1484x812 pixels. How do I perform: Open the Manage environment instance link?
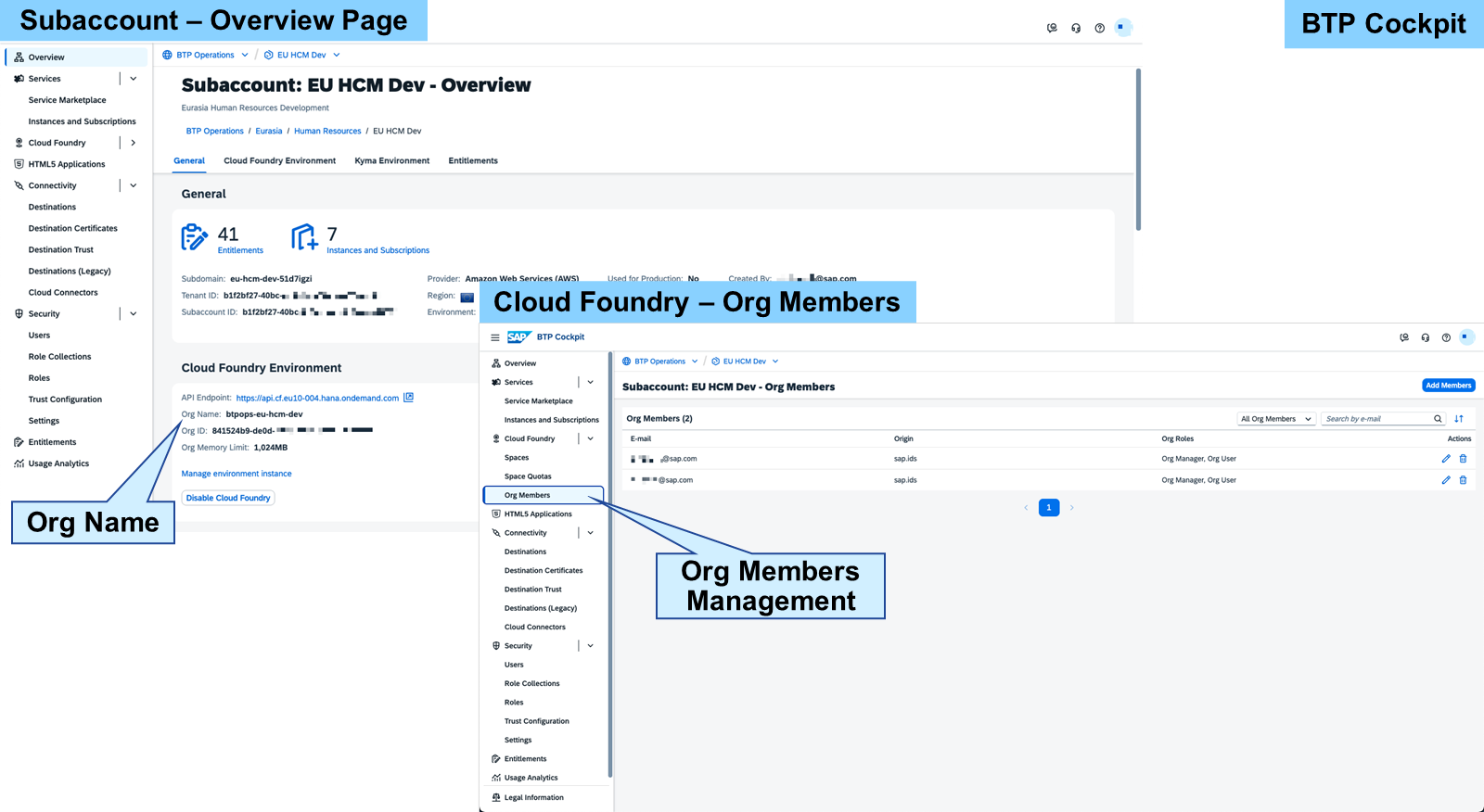(x=237, y=474)
